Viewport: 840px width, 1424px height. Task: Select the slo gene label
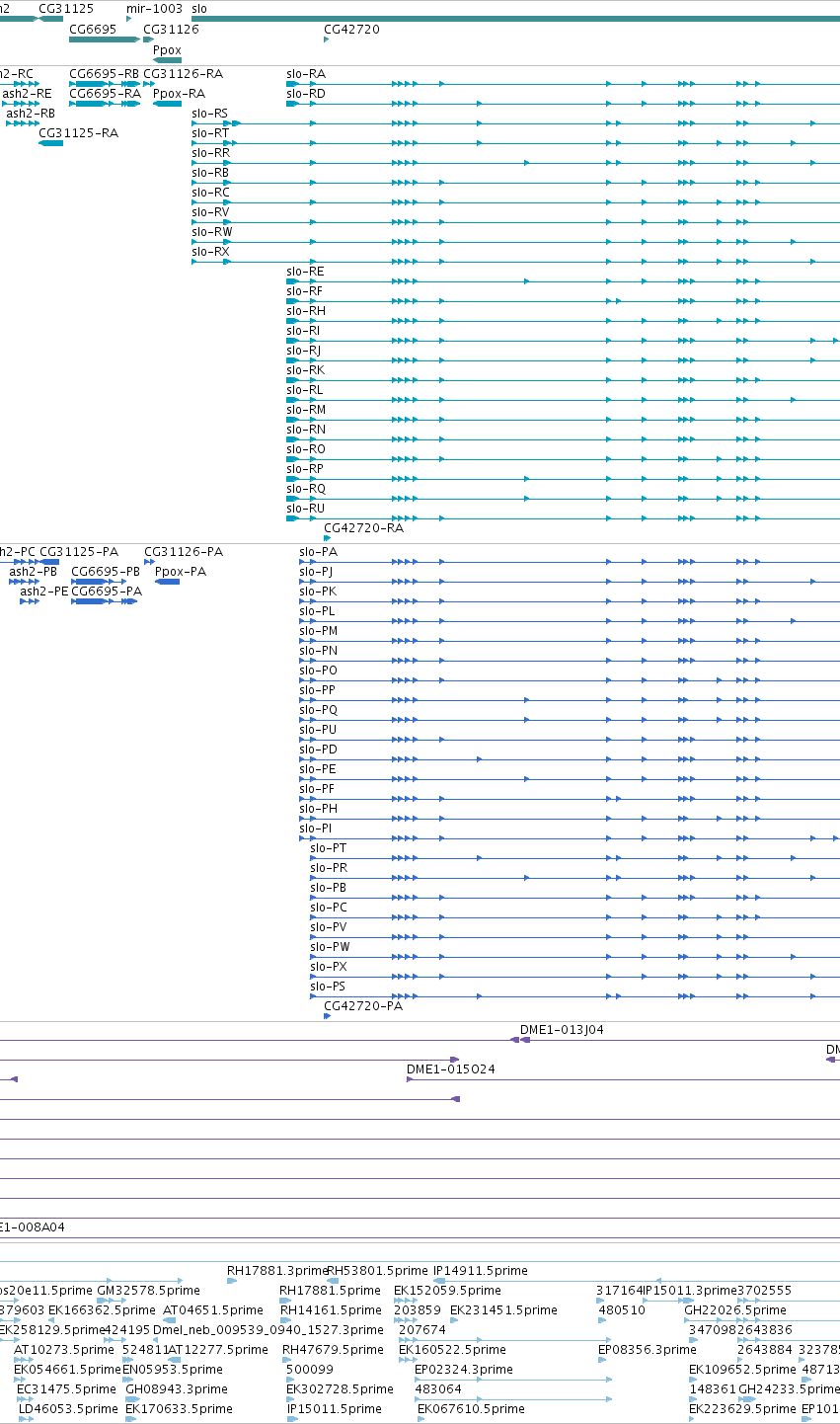(199, 8)
